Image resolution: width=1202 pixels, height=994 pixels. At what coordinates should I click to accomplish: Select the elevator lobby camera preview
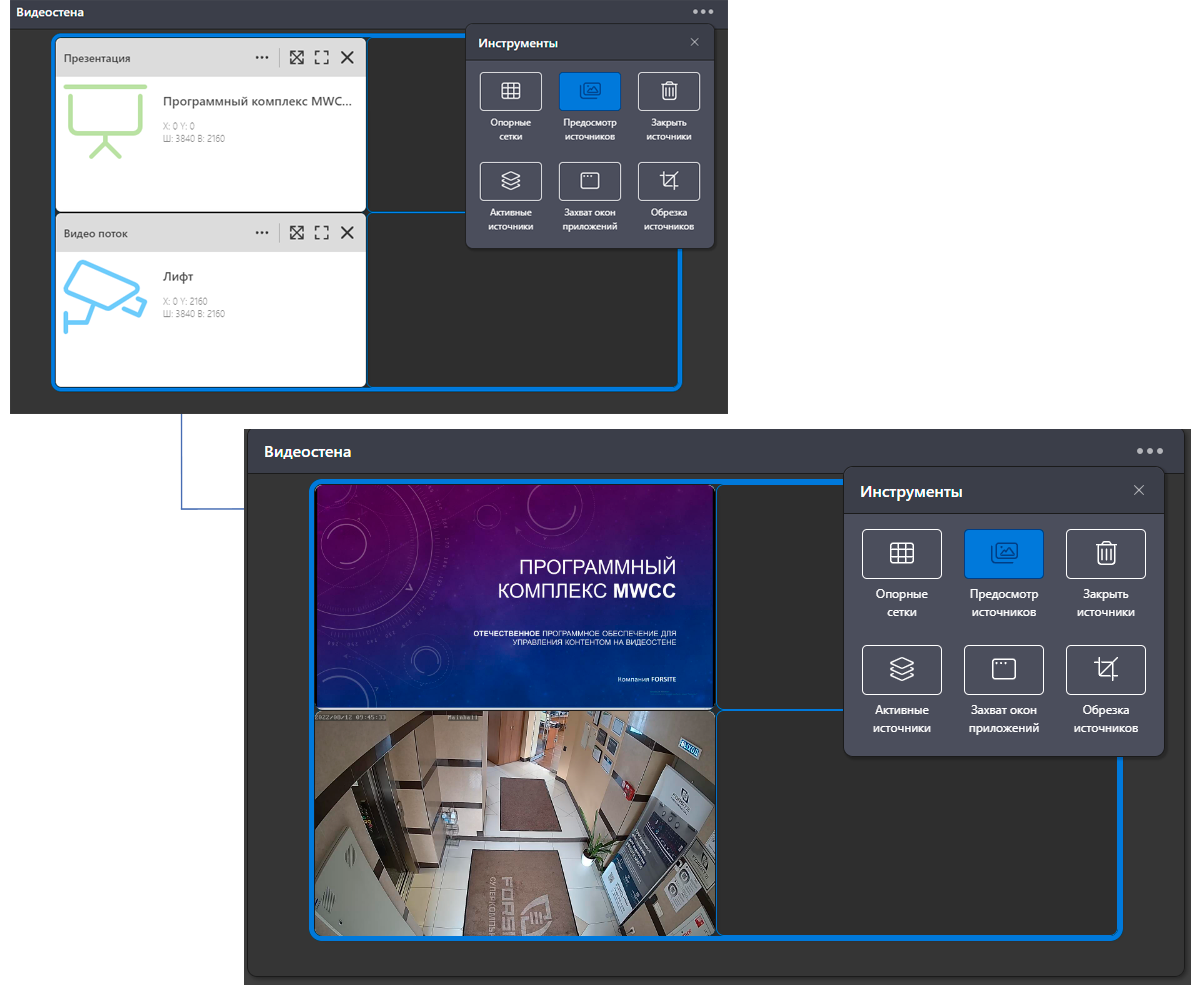515,823
